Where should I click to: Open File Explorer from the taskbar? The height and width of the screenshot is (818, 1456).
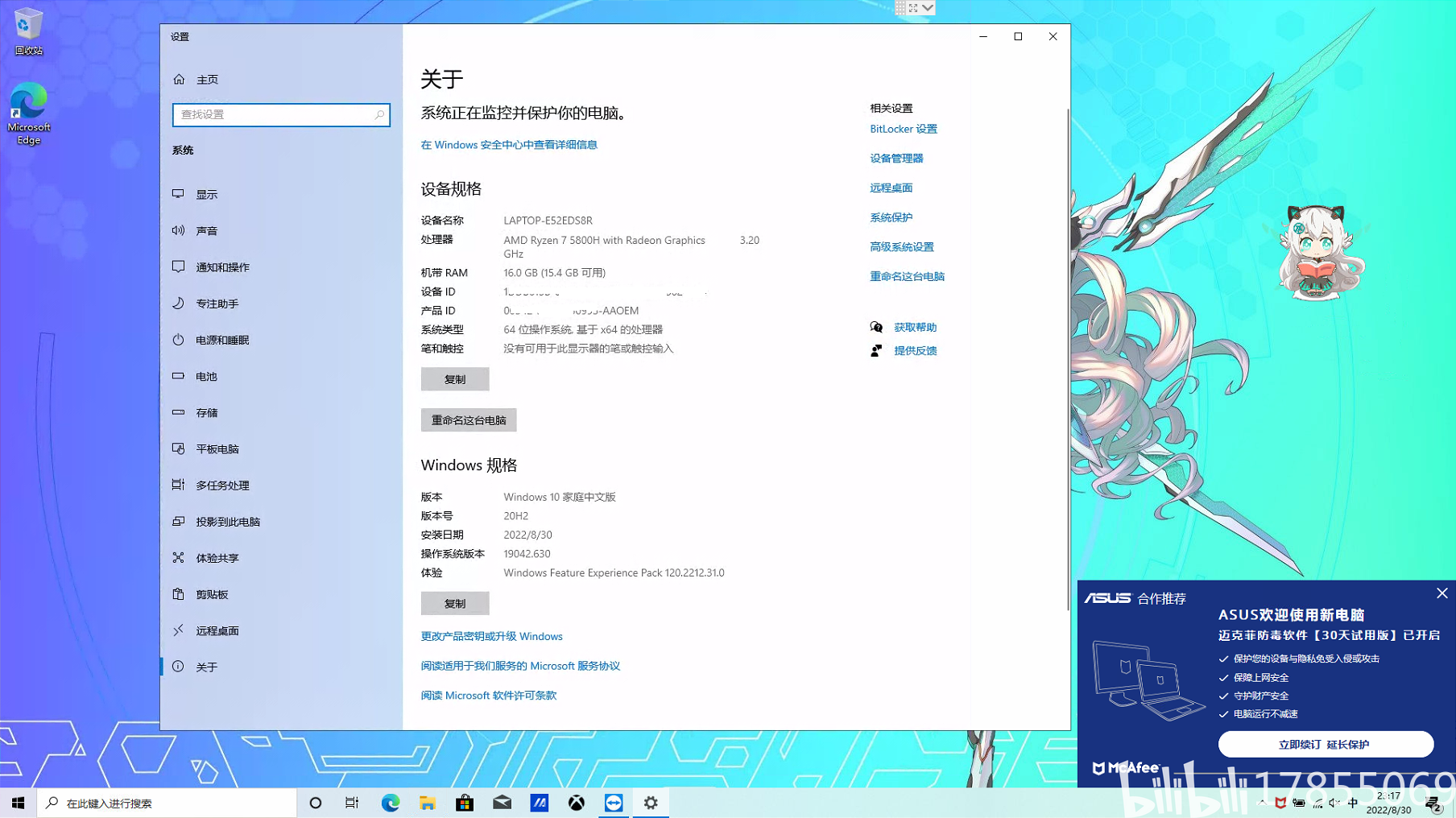tap(428, 803)
